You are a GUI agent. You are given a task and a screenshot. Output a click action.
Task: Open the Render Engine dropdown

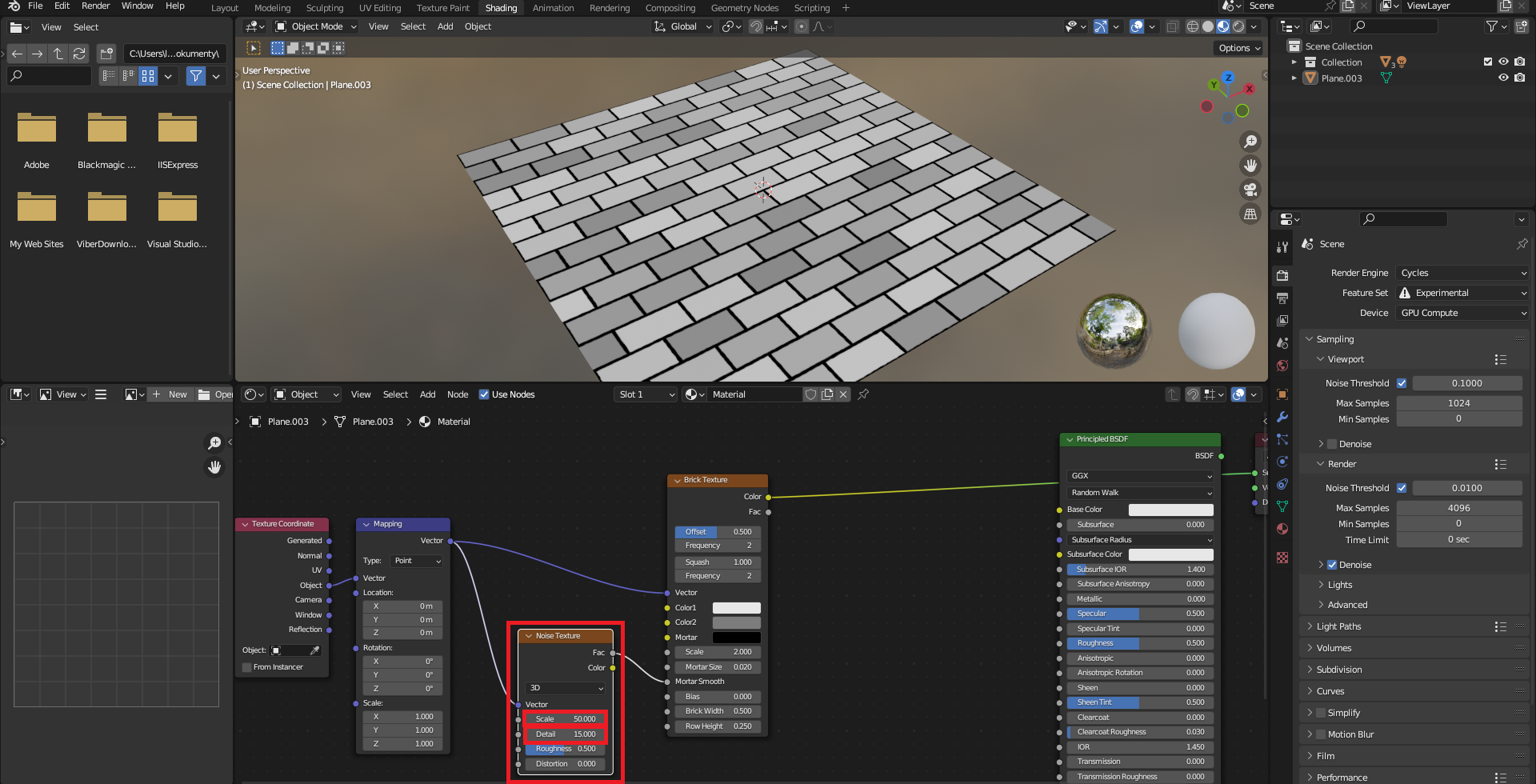pyautogui.click(x=1462, y=273)
